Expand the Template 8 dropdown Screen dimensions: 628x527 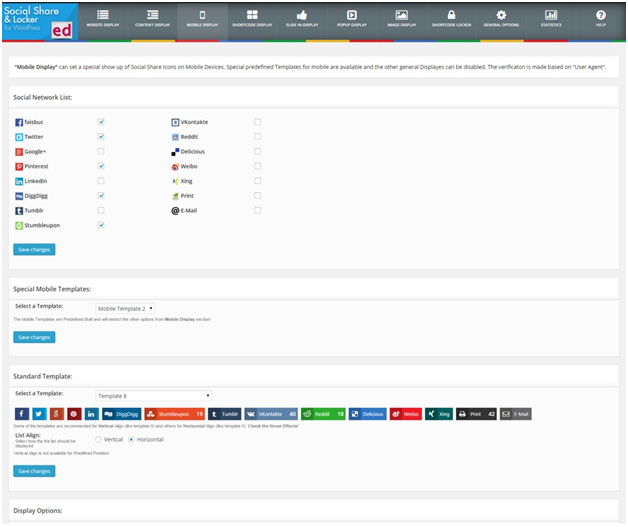153,395
